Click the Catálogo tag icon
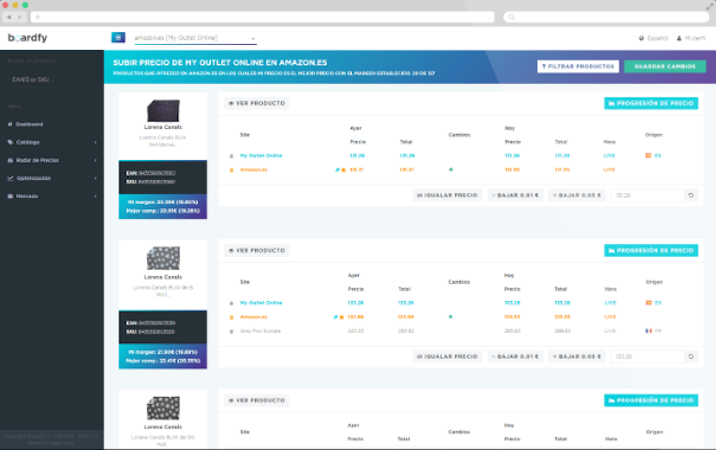Image resolution: width=716 pixels, height=450 pixels. (x=10, y=142)
